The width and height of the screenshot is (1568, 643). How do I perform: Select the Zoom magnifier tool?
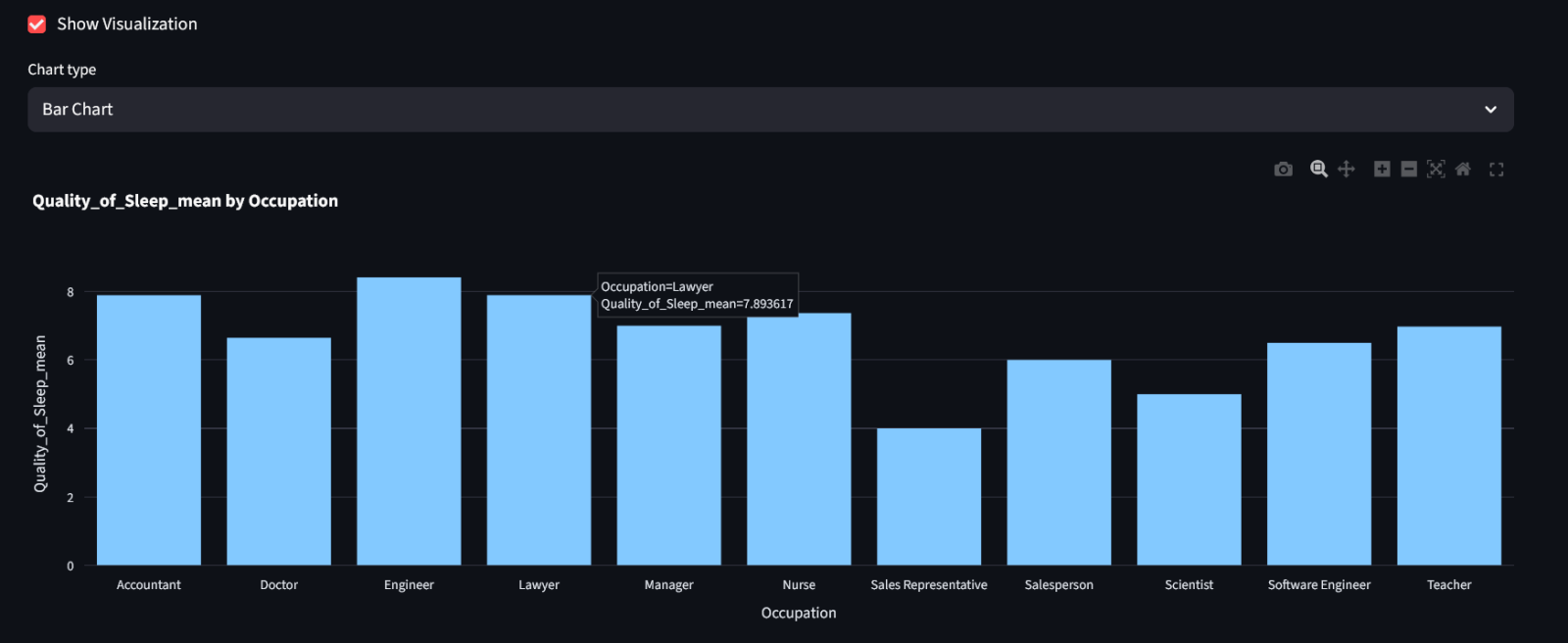pos(1319,170)
